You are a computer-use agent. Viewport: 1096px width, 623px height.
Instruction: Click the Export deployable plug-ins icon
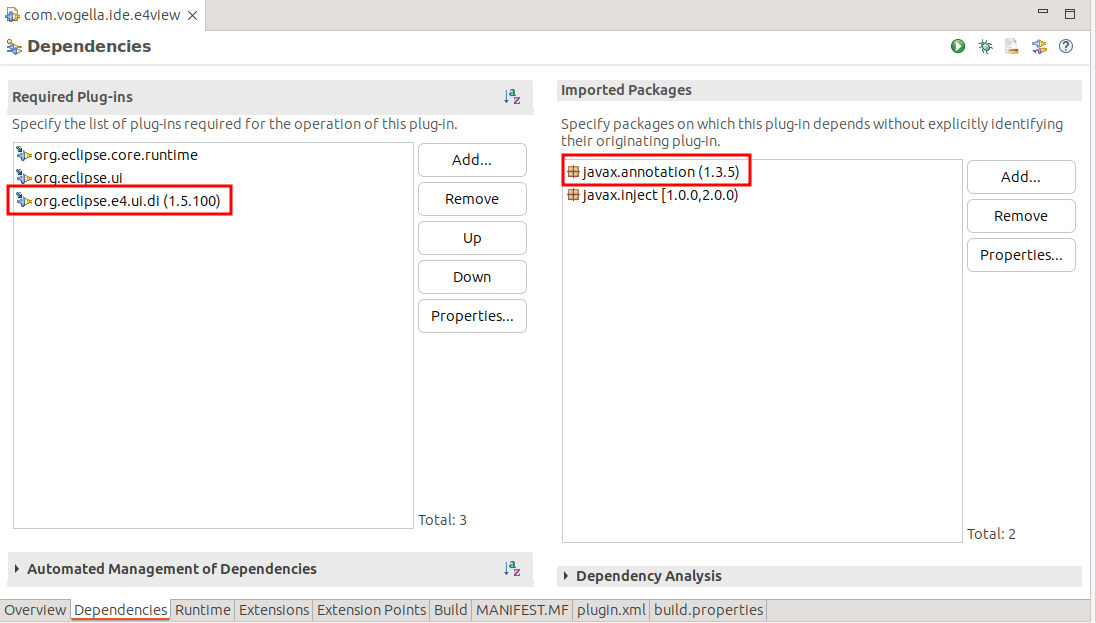[1039, 46]
